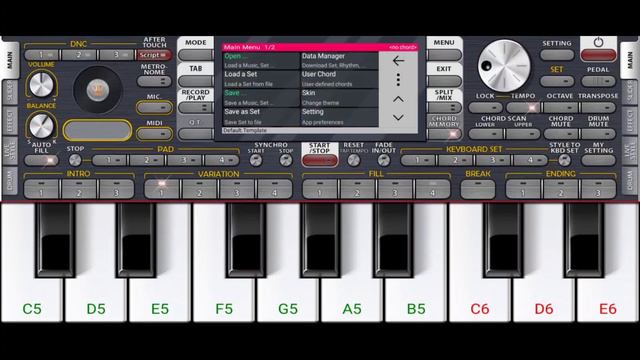Select Fill 3 button
Screen dimensions: 640x360
395,189
